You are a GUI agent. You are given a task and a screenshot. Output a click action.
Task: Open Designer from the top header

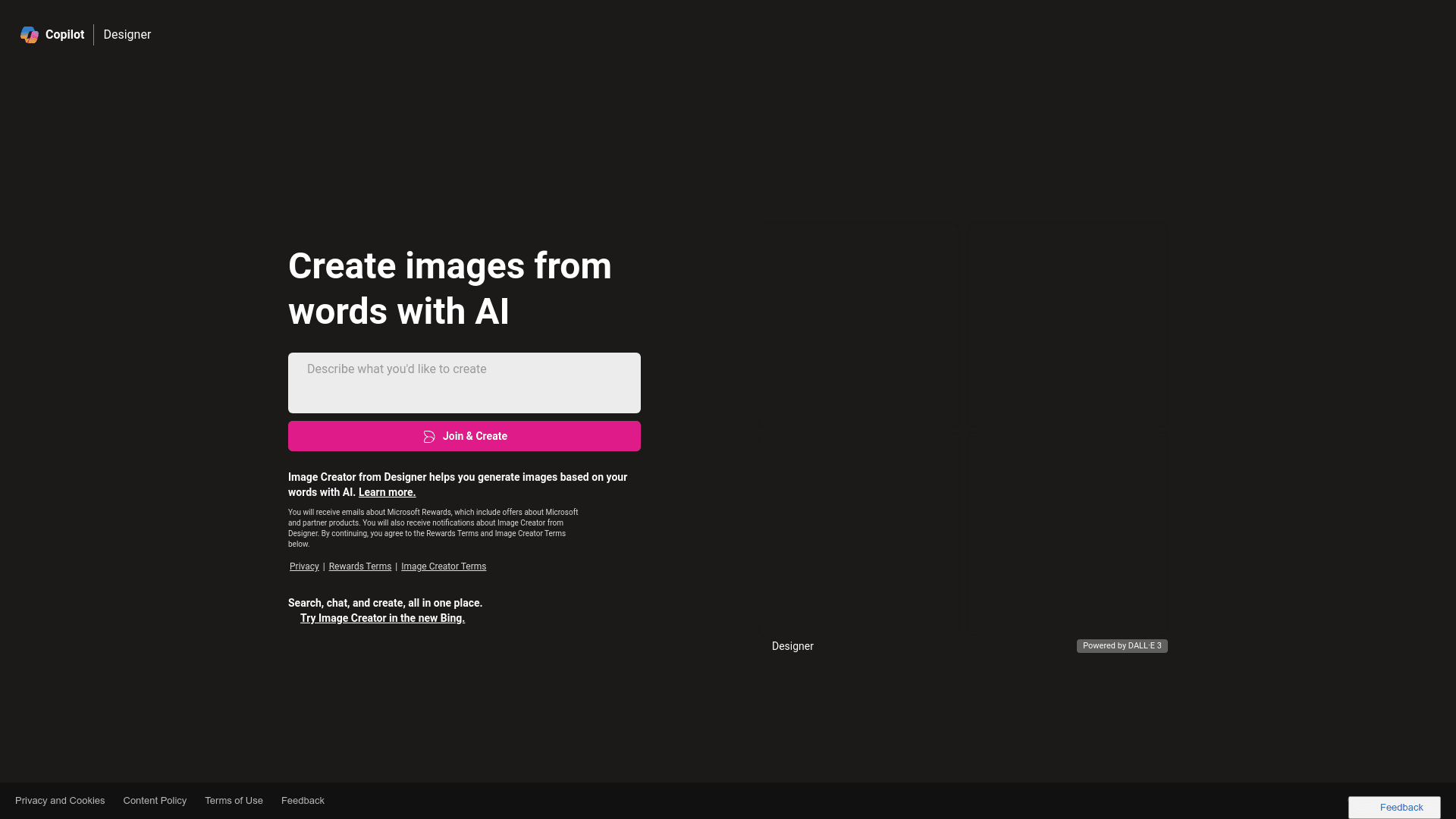tap(127, 34)
